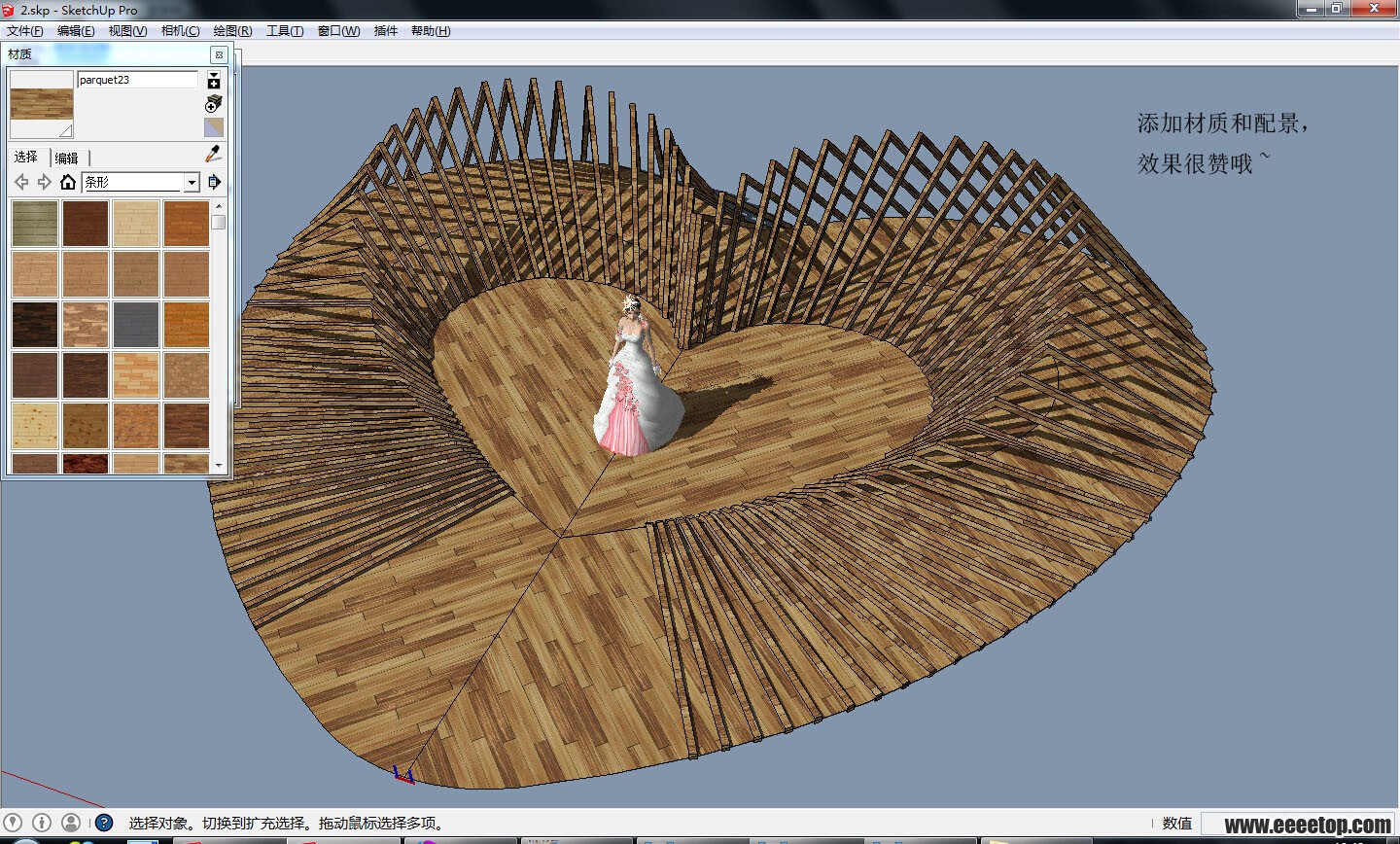The image size is (1400, 844).
Task: Click the material list scrollbar thumb
Action: click(219, 222)
